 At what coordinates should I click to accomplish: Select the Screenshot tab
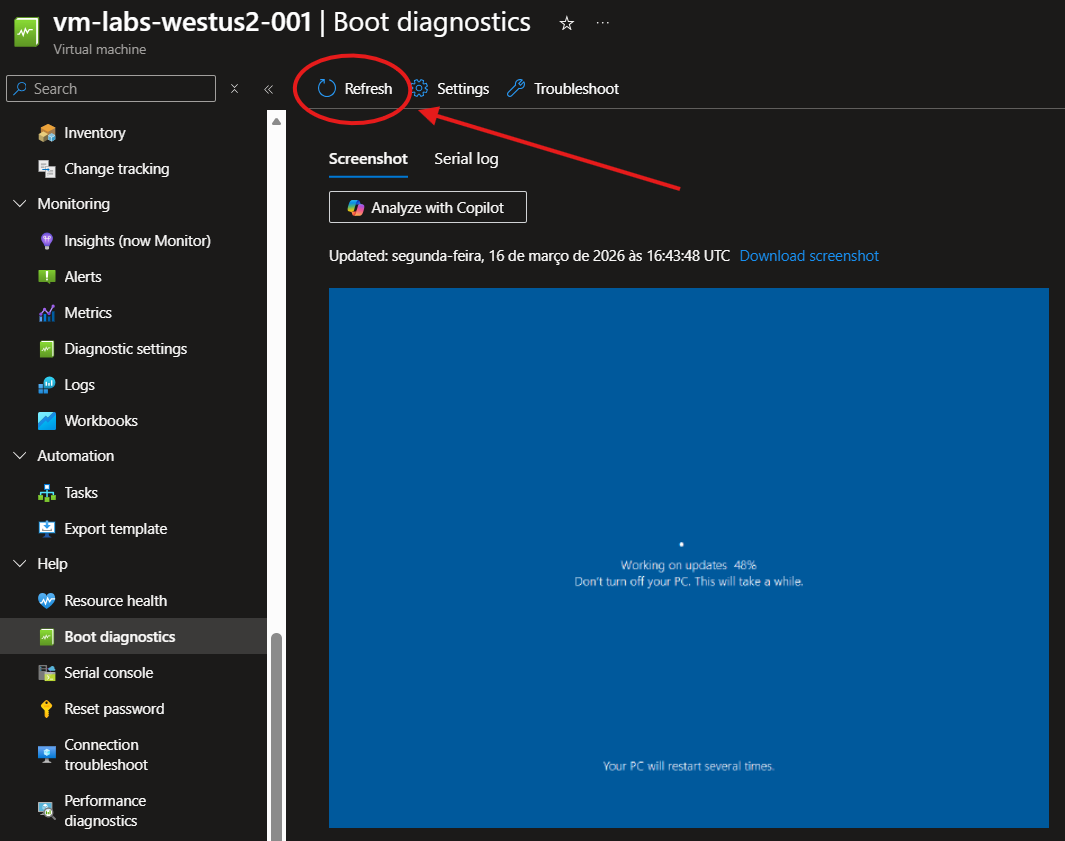click(x=368, y=159)
